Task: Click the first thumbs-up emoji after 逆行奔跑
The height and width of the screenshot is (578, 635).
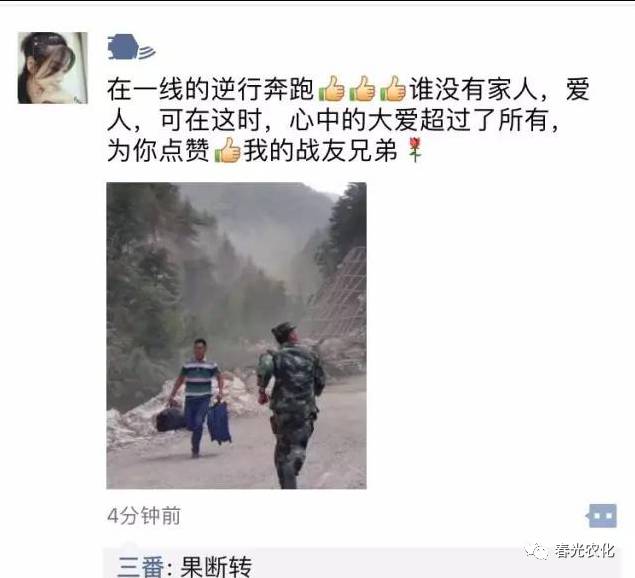Action: (332, 88)
